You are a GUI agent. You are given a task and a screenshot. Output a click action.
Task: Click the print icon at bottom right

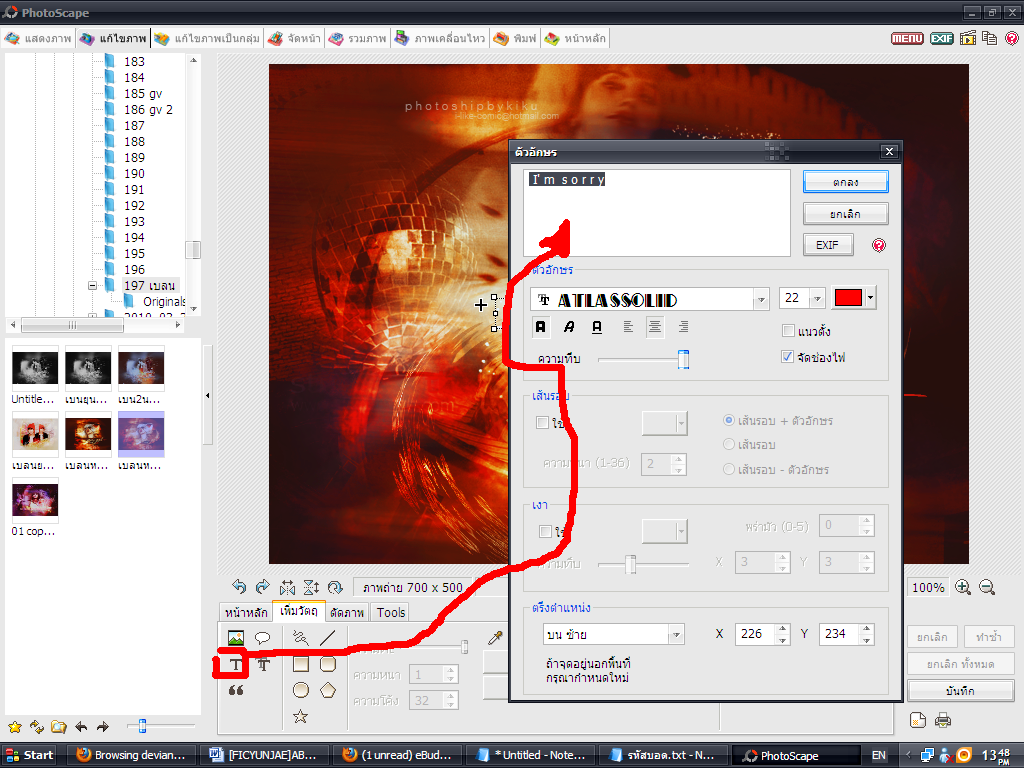point(942,720)
